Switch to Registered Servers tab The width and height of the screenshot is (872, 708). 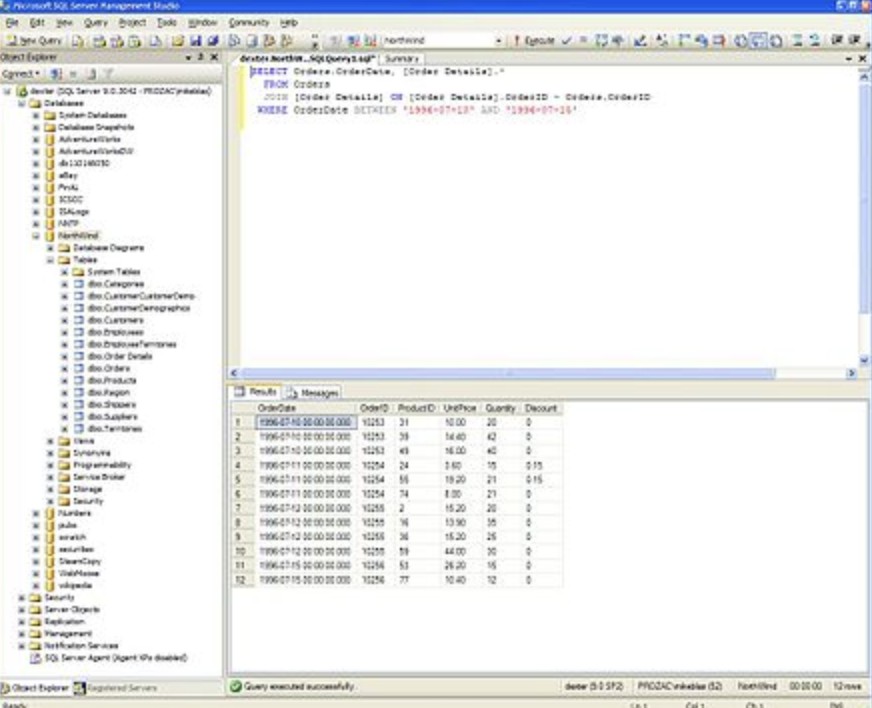tap(116, 688)
